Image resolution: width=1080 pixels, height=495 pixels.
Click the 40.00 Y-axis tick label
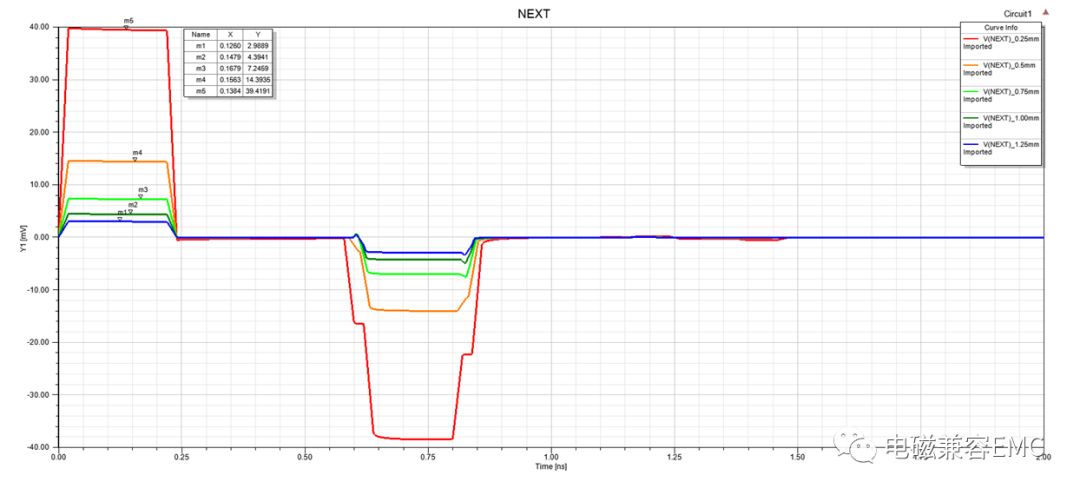pyautogui.click(x=39, y=27)
